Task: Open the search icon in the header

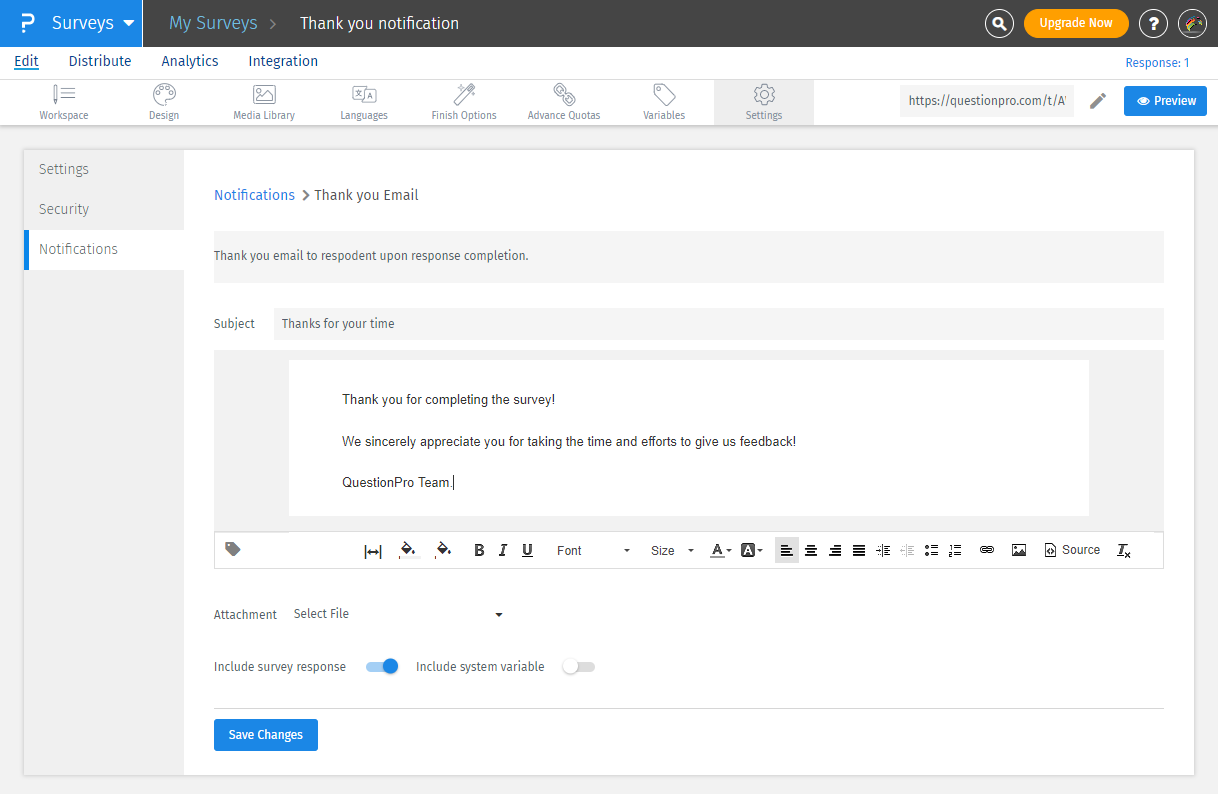Action: click(999, 23)
